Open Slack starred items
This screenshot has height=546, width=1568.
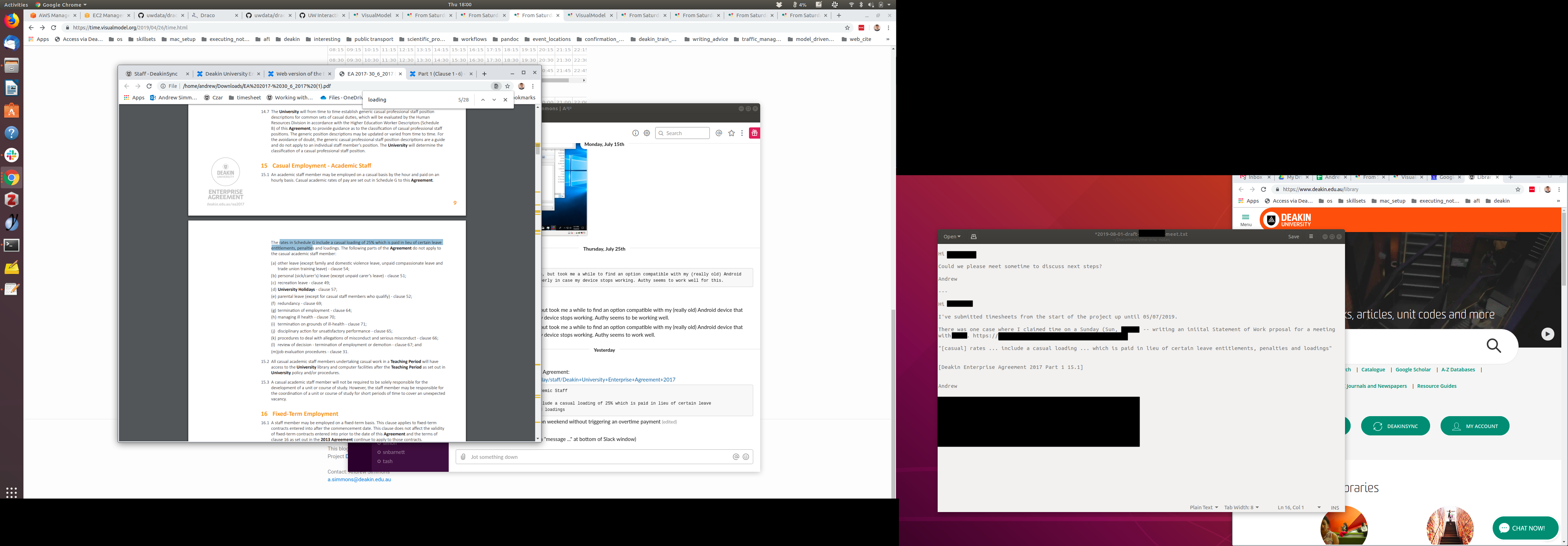(731, 133)
